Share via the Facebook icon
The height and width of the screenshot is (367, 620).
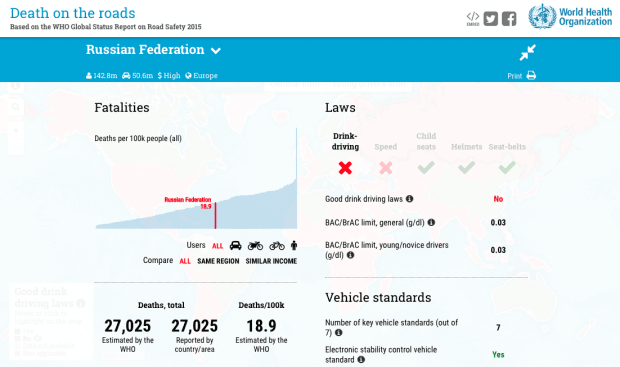[509, 19]
